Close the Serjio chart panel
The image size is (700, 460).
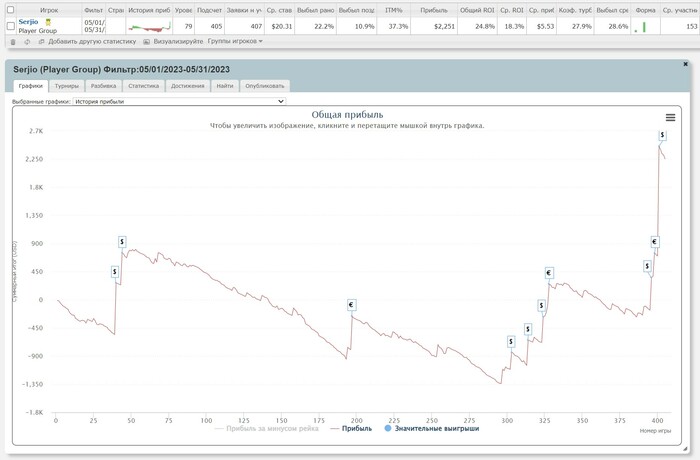pos(685,64)
